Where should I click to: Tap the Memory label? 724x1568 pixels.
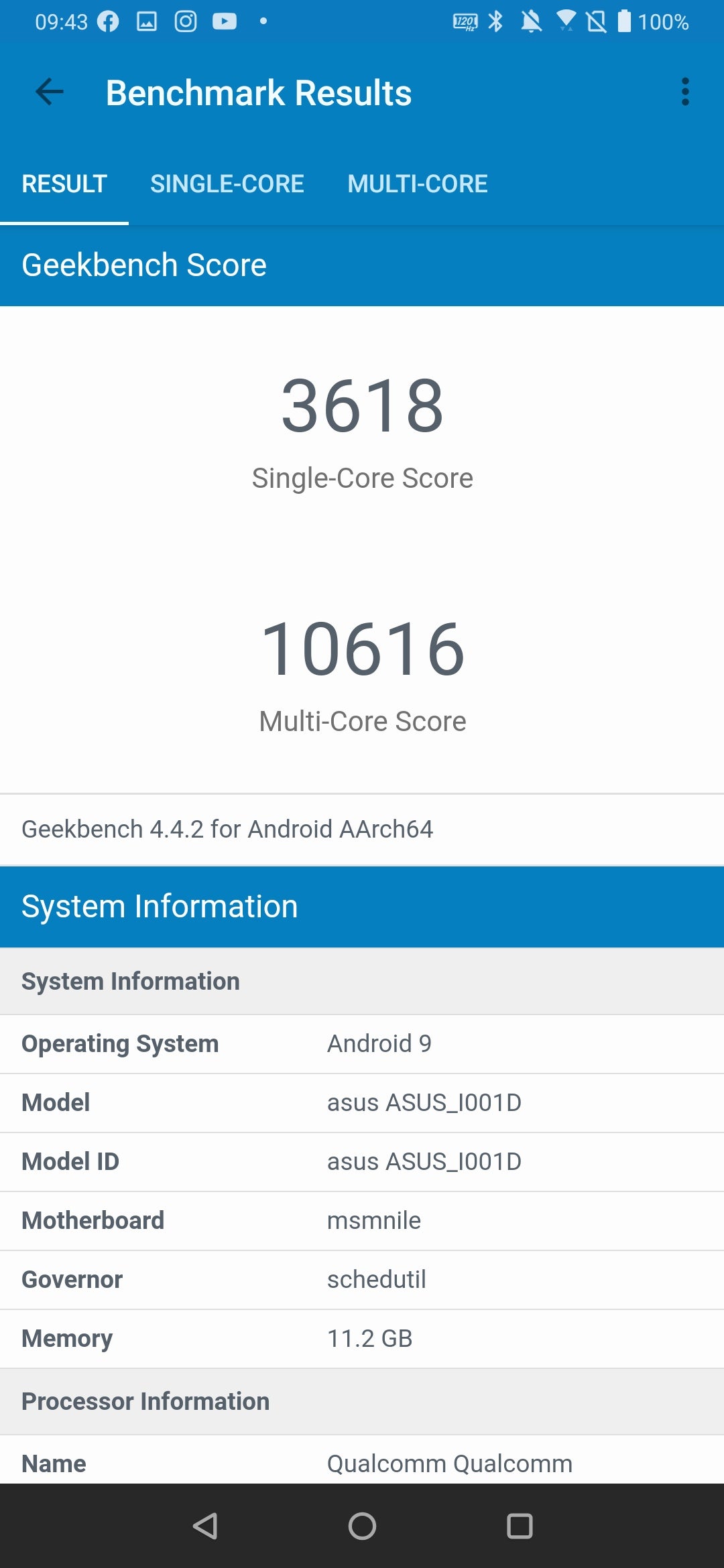(67, 1339)
